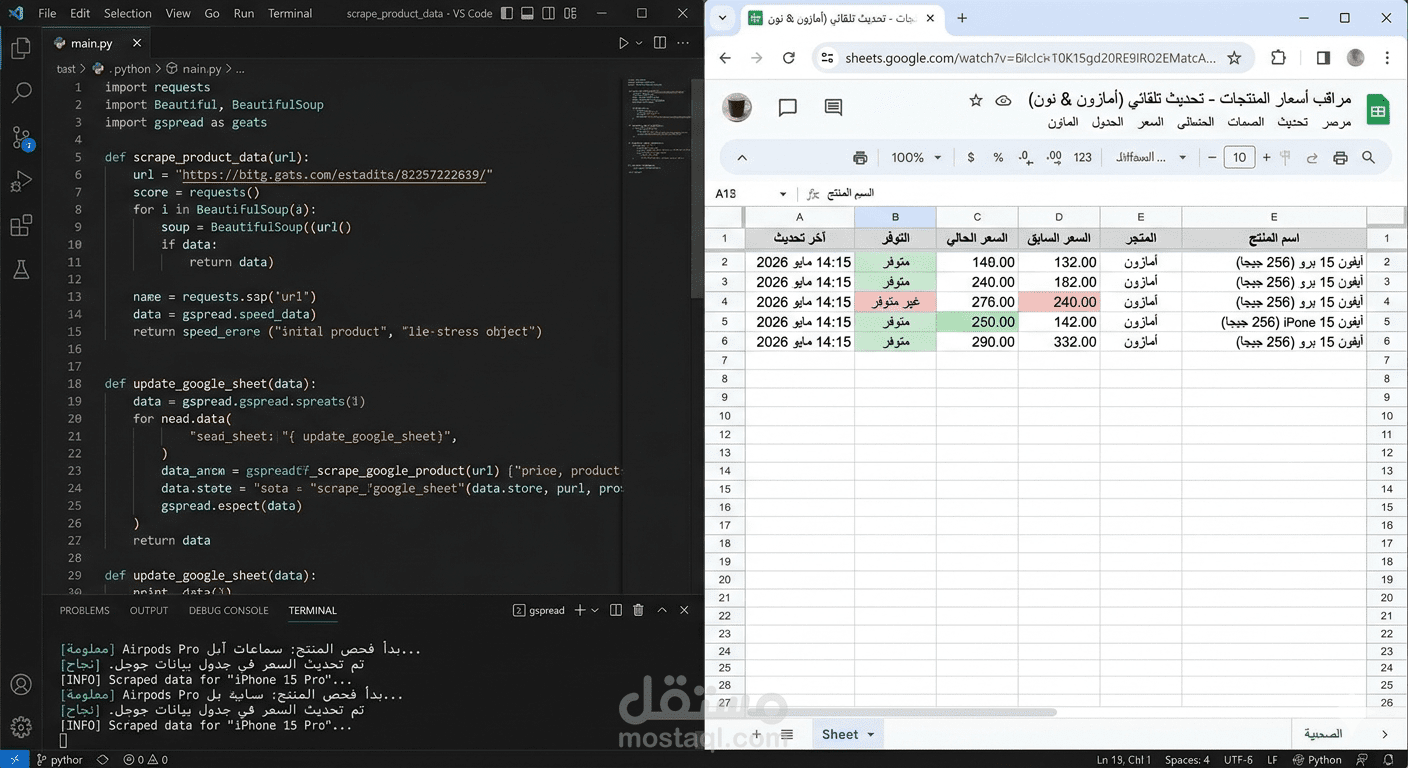The image size is (1408, 768).
Task: Split the VS Code editor right
Action: [x=660, y=43]
